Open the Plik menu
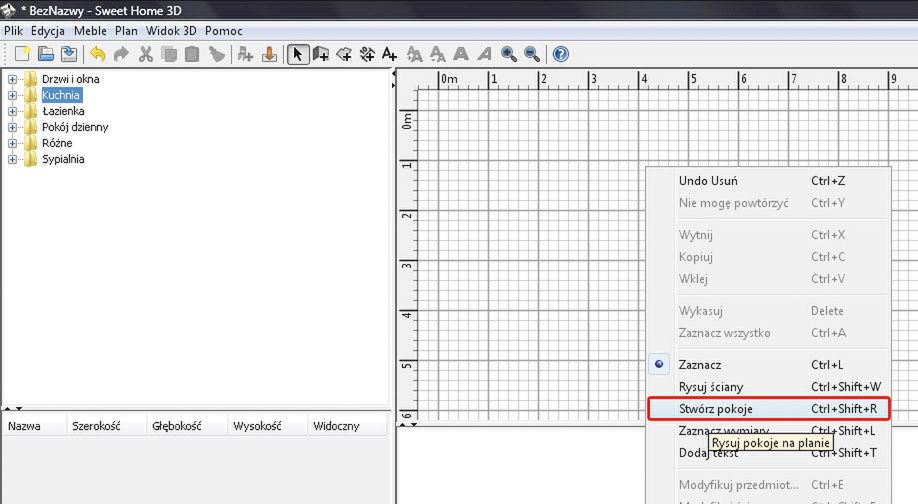This screenshot has height=504, width=918. click(13, 31)
